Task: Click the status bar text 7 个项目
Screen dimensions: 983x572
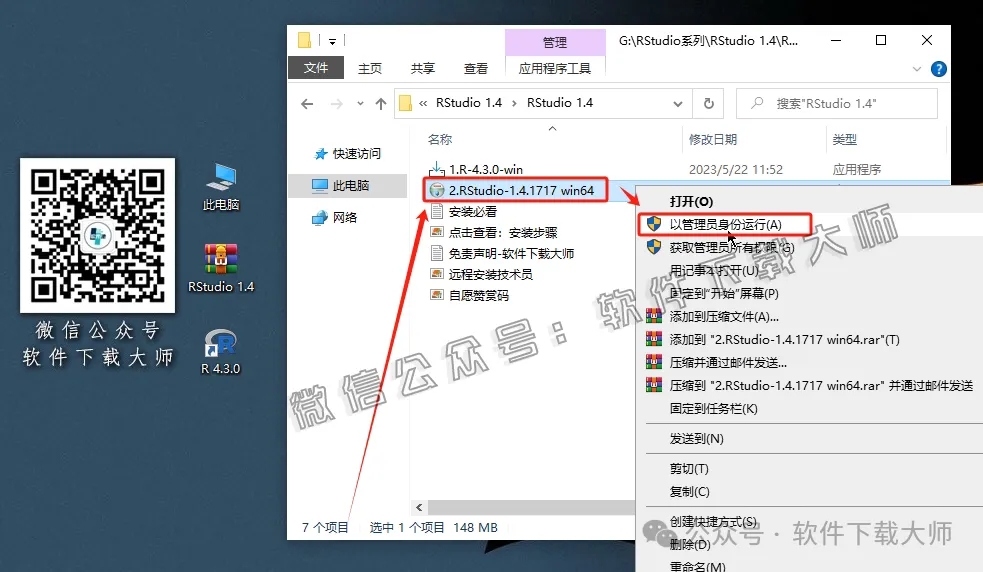Action: pos(325,527)
